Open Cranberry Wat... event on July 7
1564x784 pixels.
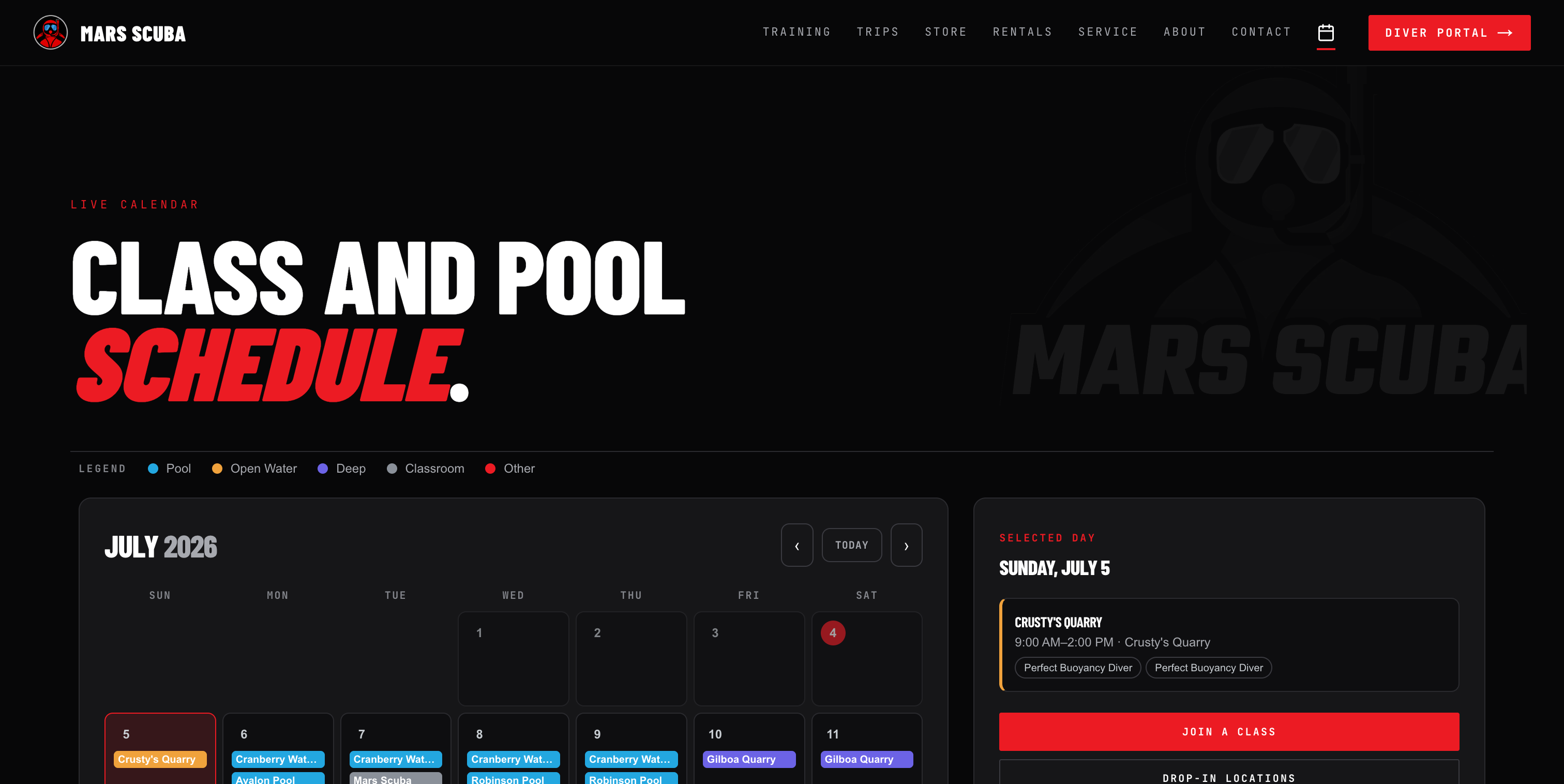coord(395,759)
